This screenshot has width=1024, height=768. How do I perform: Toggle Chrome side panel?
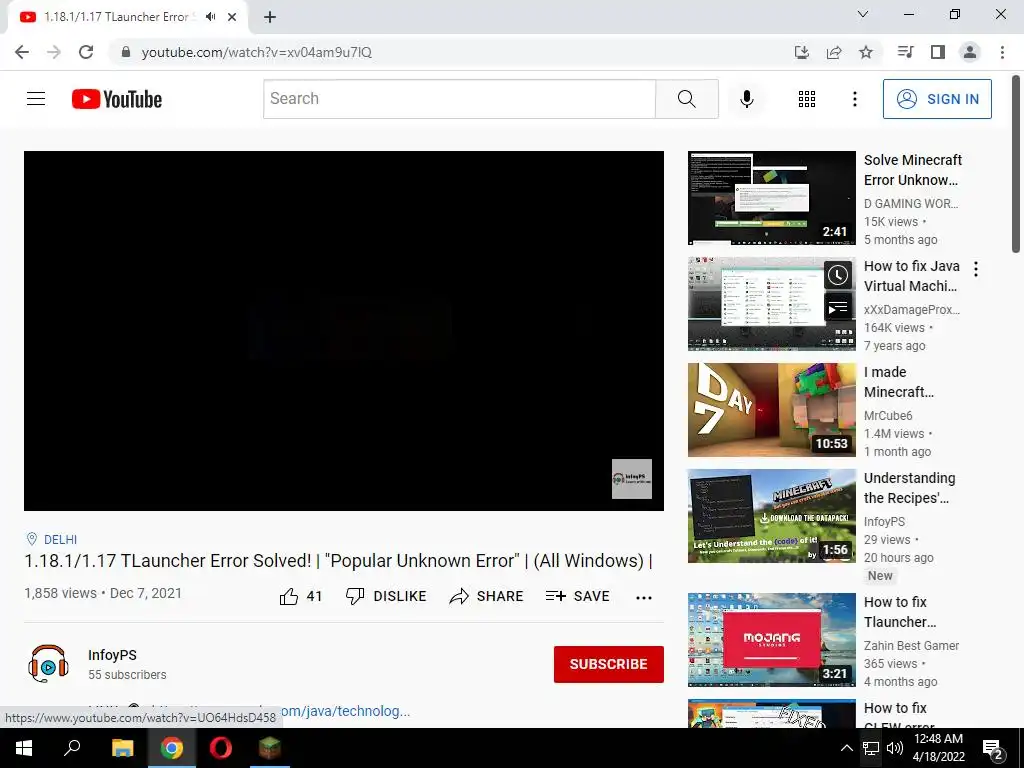coord(938,52)
